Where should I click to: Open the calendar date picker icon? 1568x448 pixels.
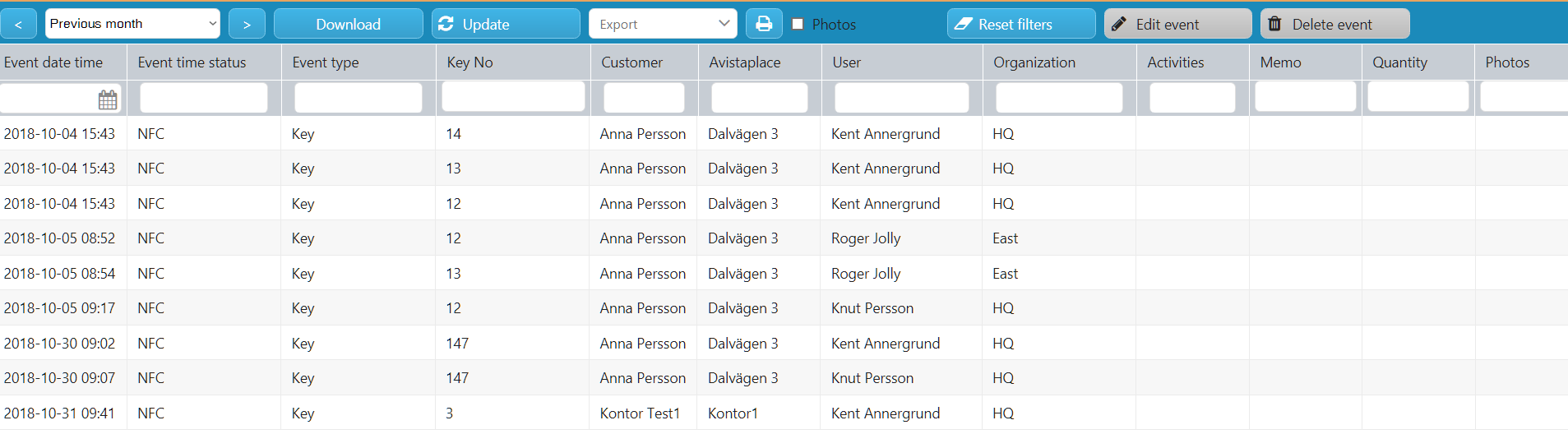coord(108,99)
